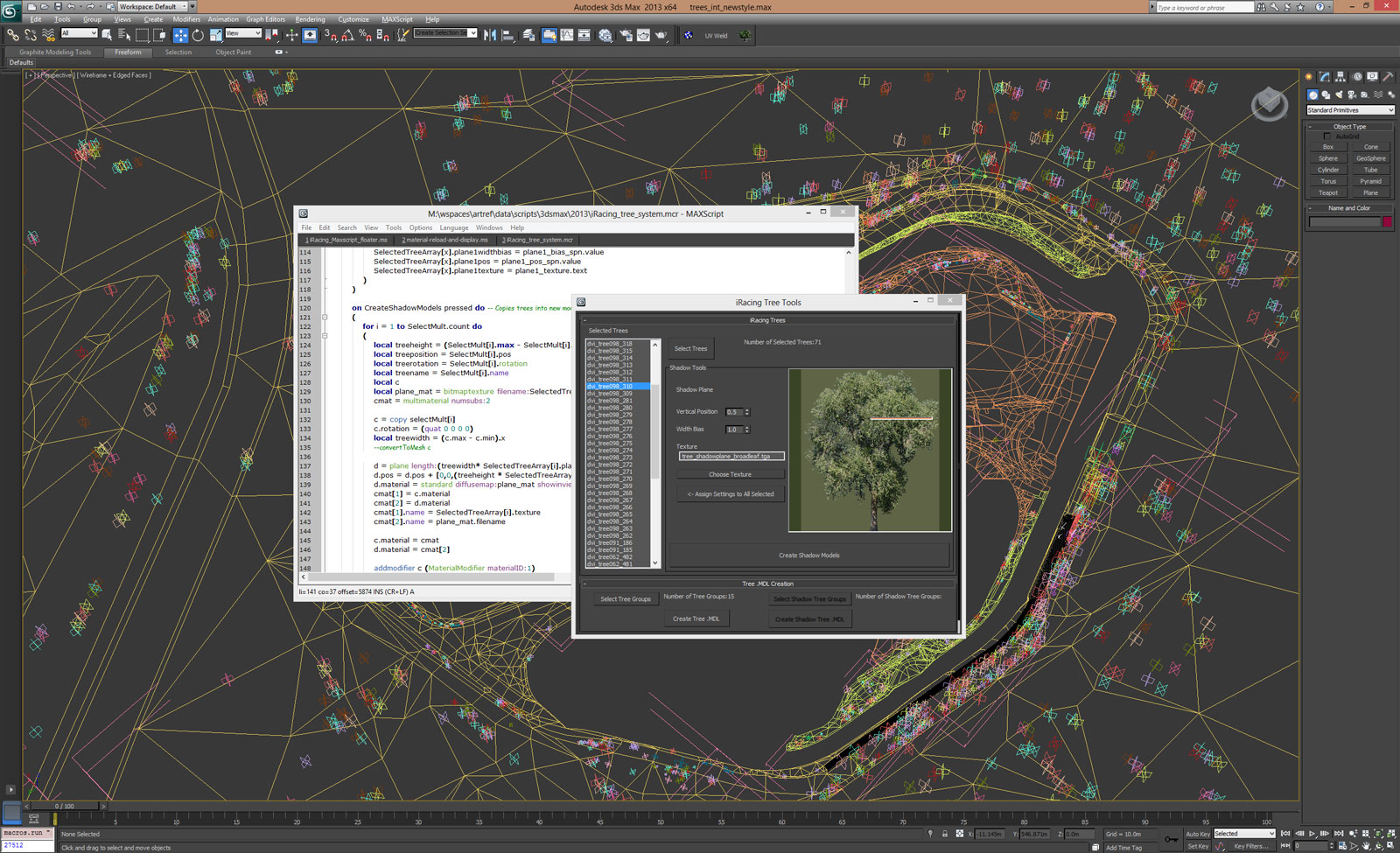1400x853 pixels.
Task: Click the Choose Texture button
Action: coord(730,474)
